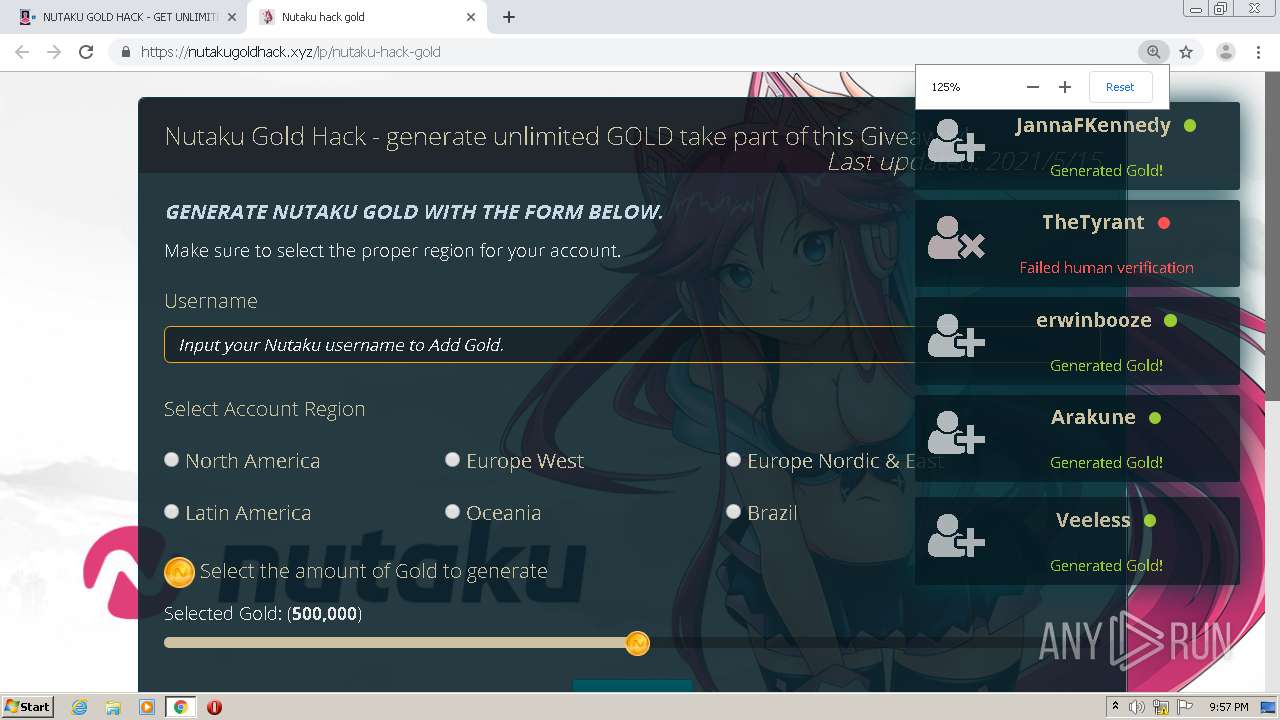Switch to the NUTAKU GOLD HACK tab
1280x720 pixels.
tap(128, 17)
